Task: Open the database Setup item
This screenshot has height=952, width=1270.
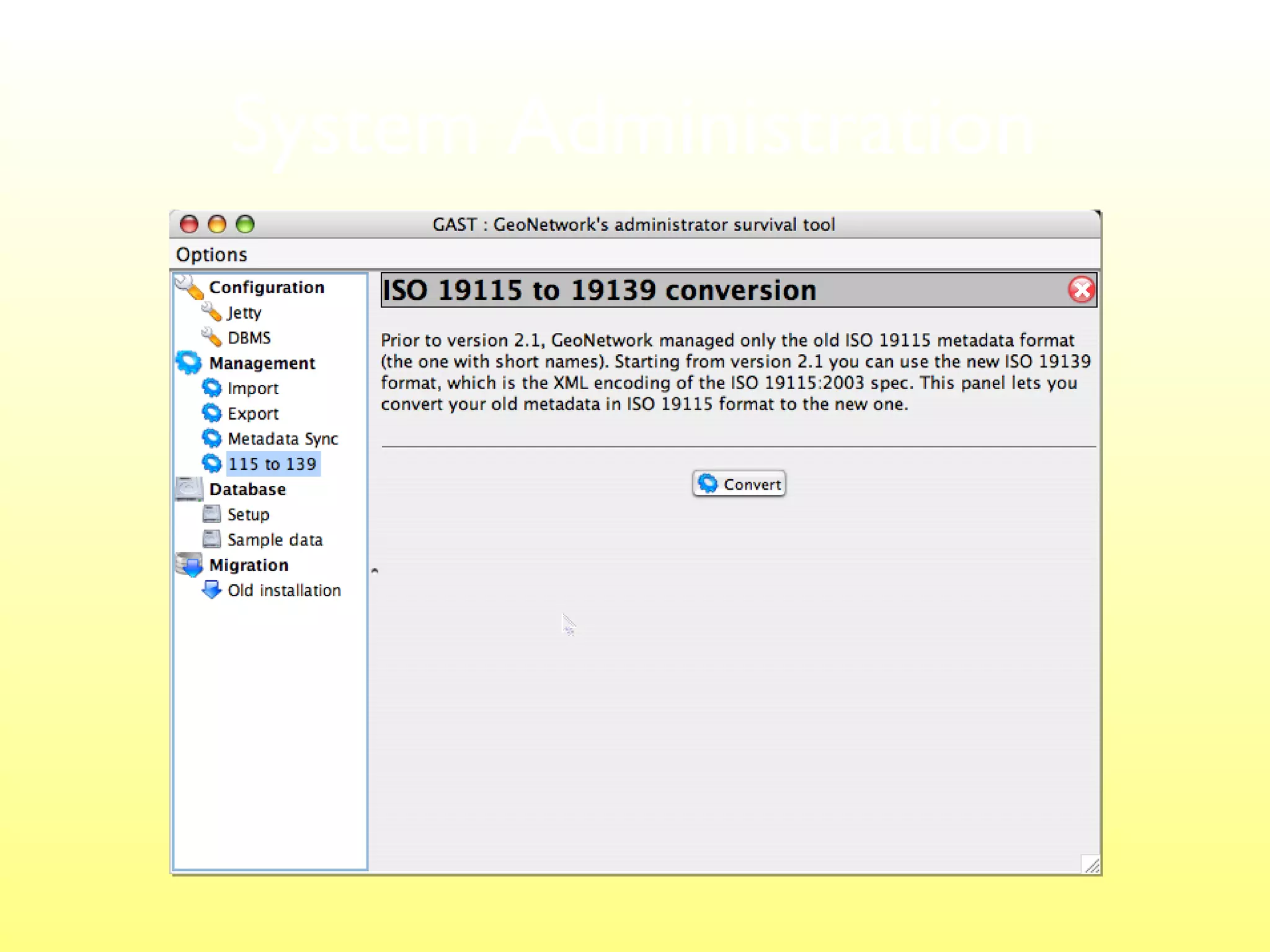Action: click(249, 514)
